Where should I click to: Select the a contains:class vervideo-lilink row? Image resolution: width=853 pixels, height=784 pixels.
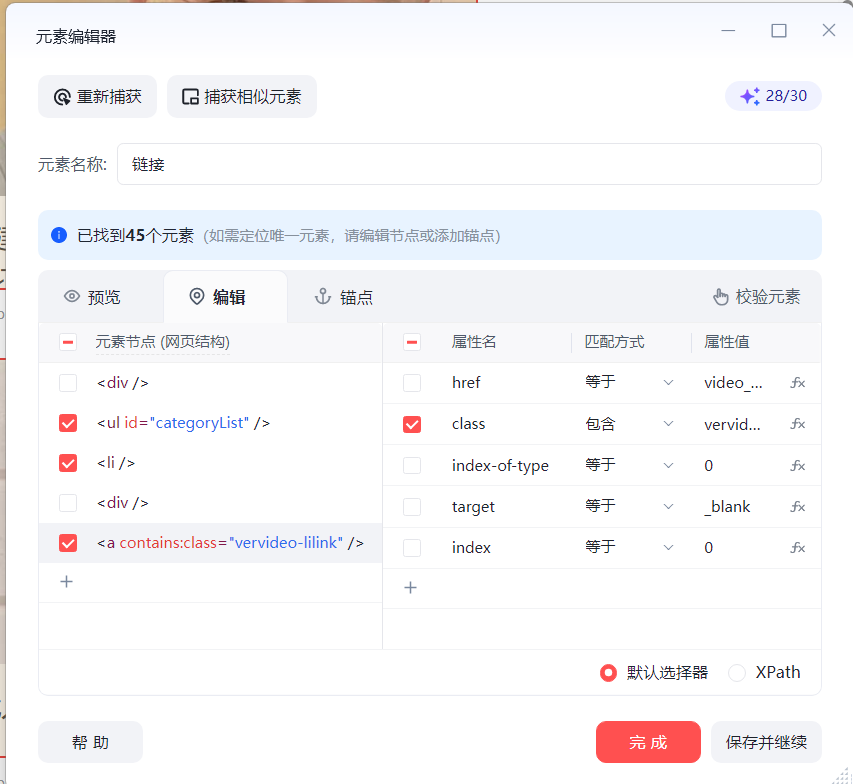pyautogui.click(x=211, y=543)
